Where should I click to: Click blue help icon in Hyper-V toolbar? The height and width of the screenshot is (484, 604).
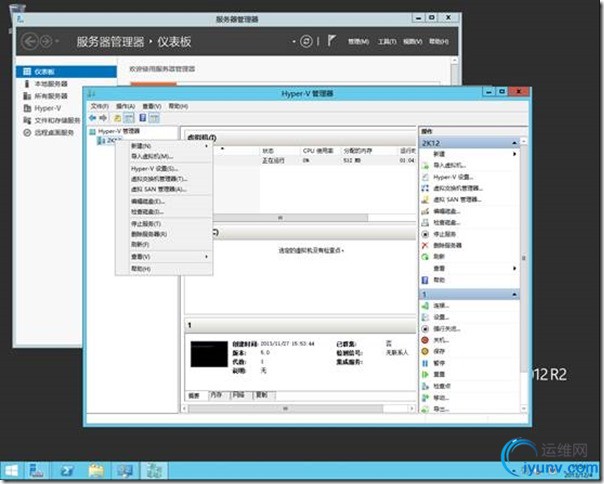[143, 118]
